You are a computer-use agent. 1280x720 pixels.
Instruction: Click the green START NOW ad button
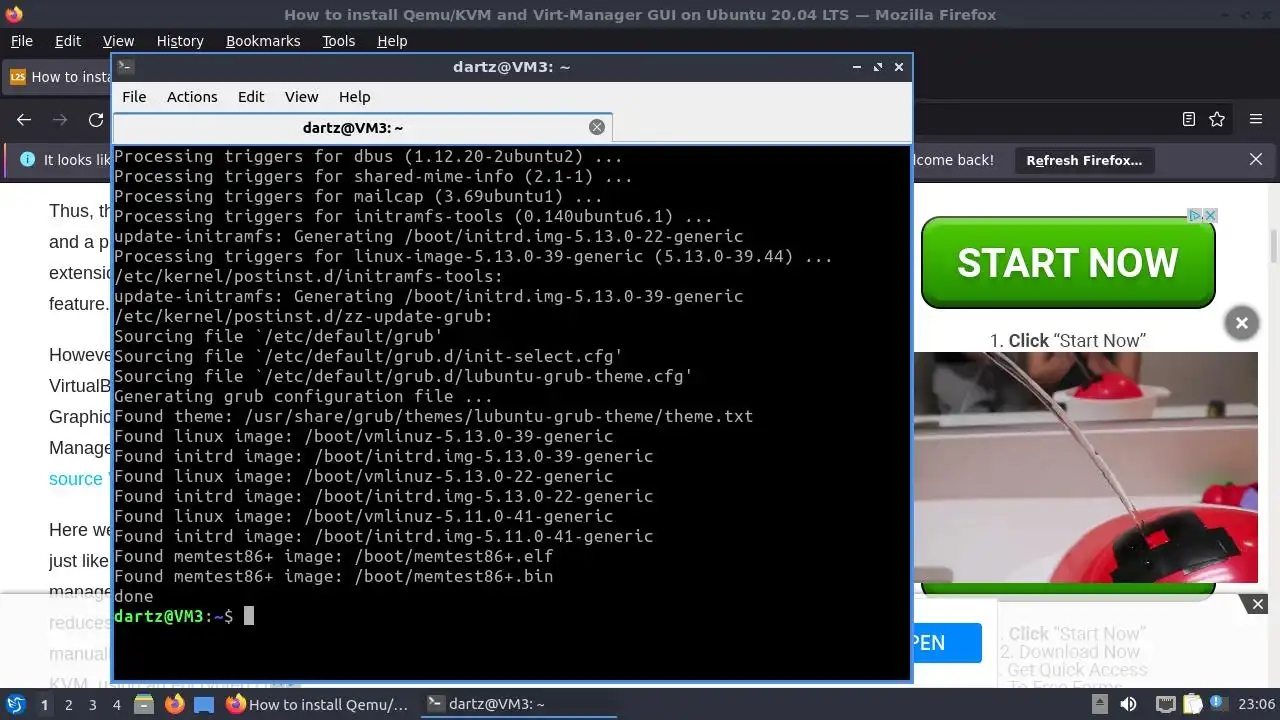point(1068,263)
